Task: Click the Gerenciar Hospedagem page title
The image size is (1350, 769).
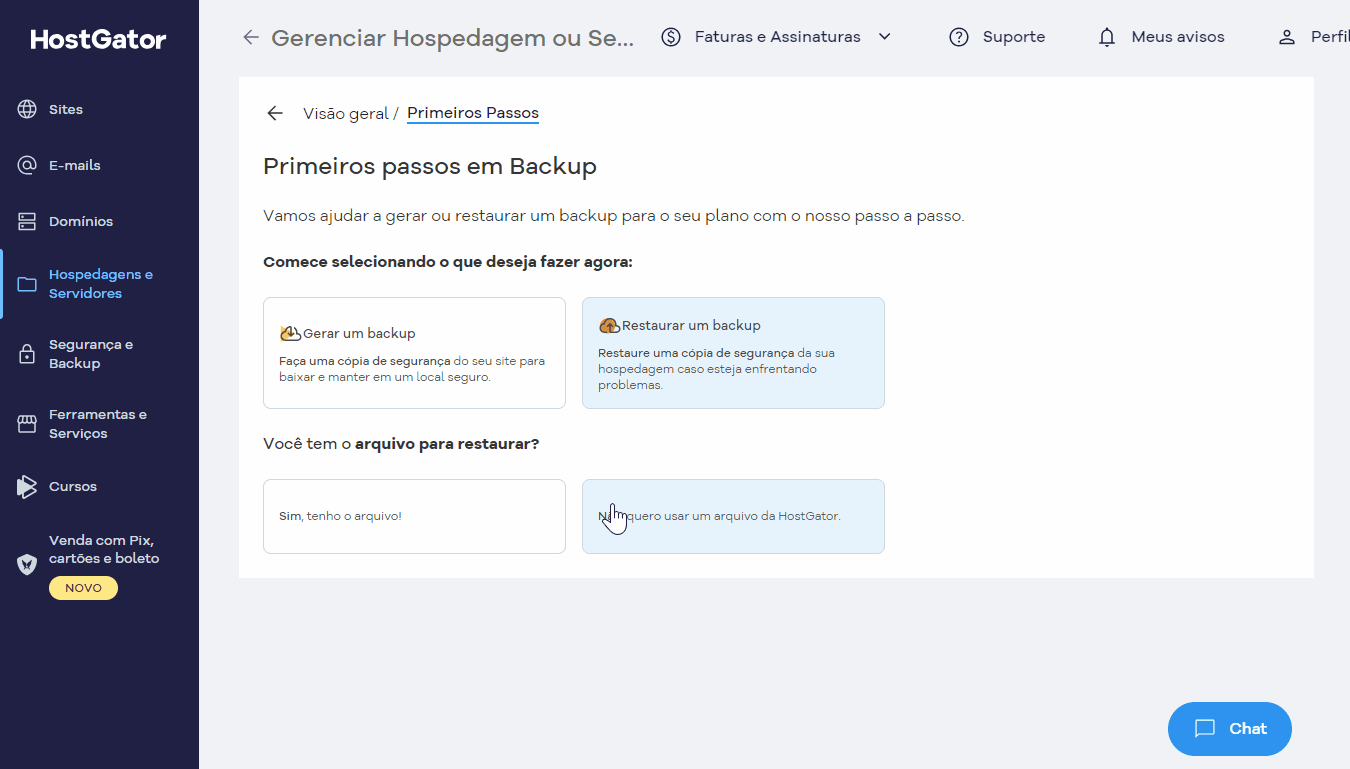Action: pyautogui.click(x=453, y=38)
